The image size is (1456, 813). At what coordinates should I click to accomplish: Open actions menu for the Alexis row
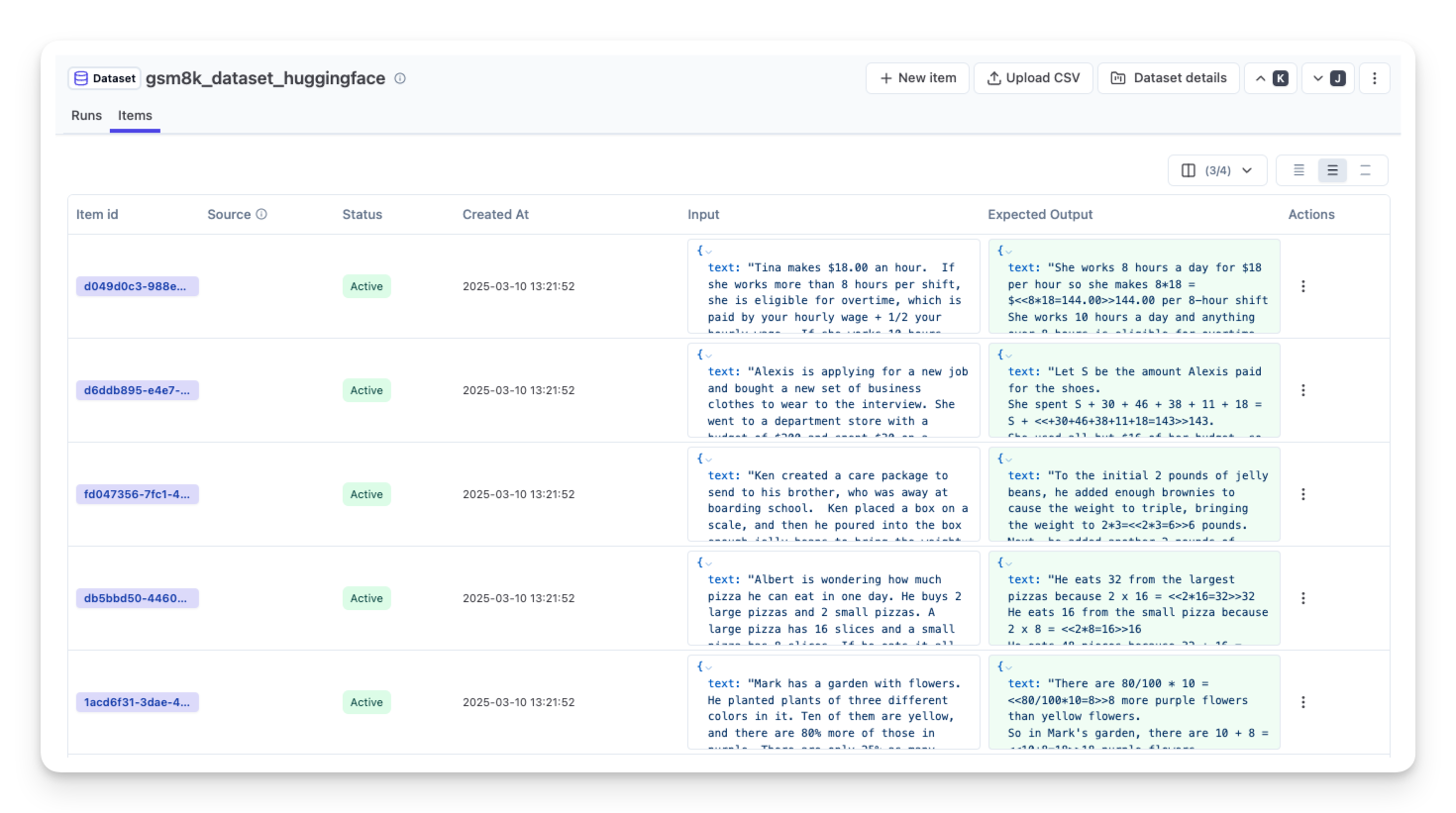tap(1302, 390)
